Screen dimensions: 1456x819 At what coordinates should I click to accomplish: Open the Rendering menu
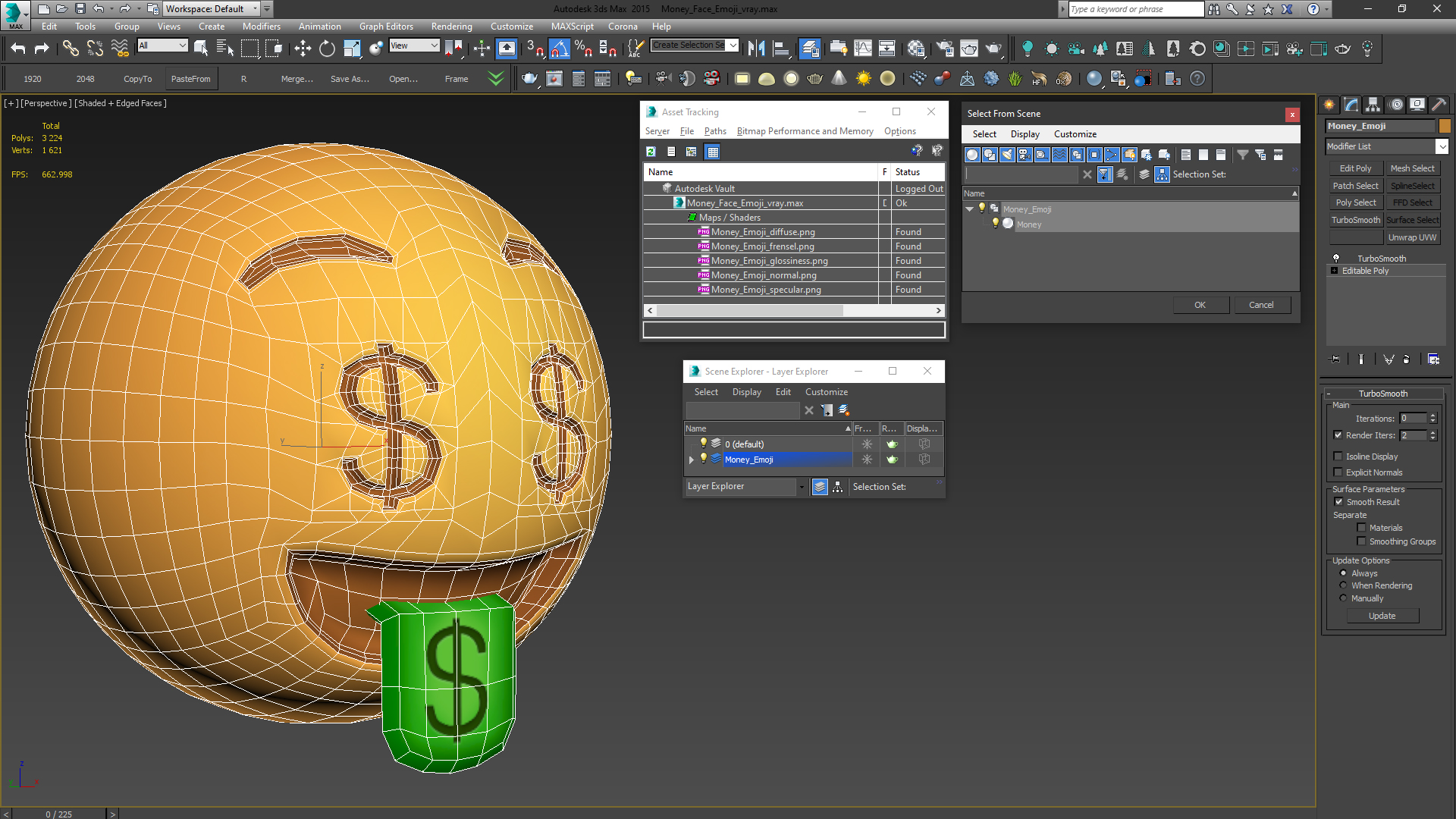coord(452,27)
